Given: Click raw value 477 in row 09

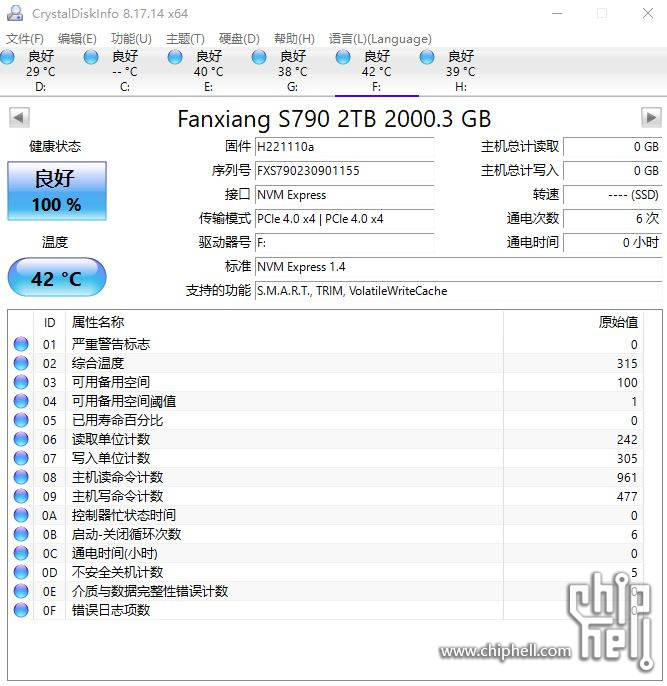Looking at the screenshot, I should (x=627, y=497).
